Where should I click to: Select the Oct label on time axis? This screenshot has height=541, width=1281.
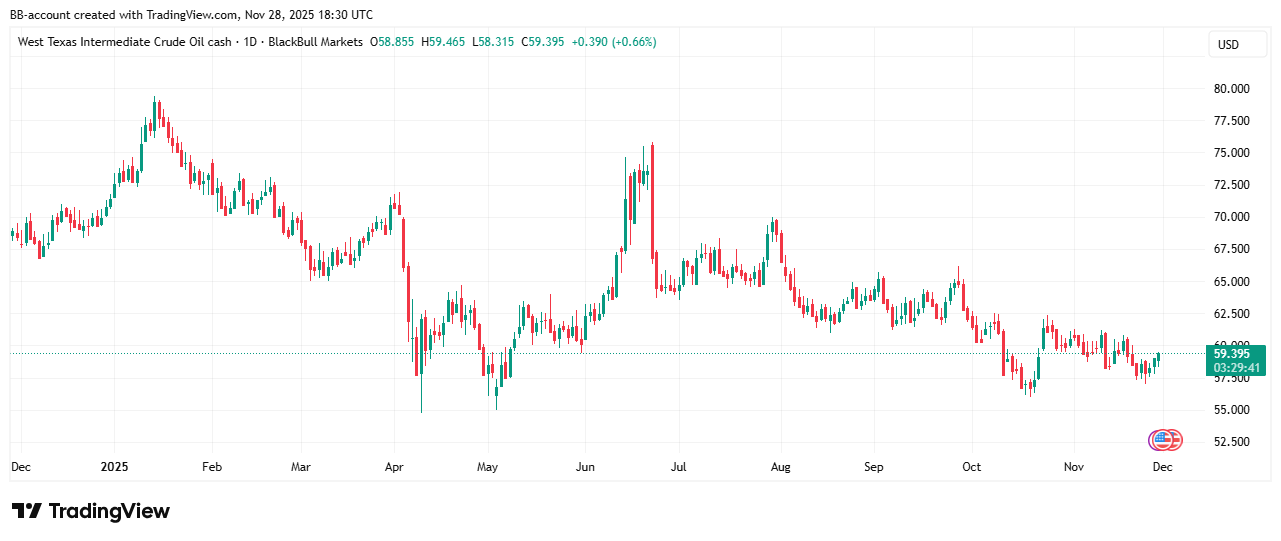[971, 467]
